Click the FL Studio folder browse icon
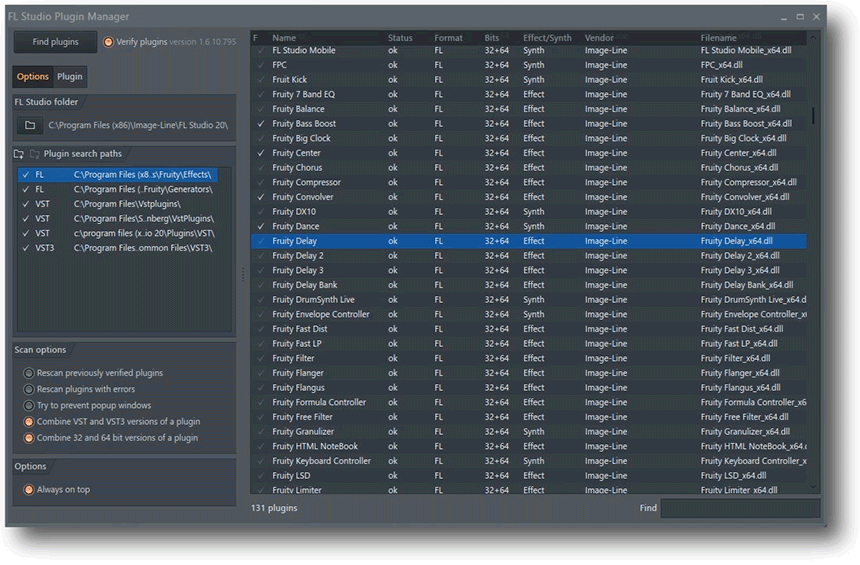The image size is (860, 565). (30, 126)
